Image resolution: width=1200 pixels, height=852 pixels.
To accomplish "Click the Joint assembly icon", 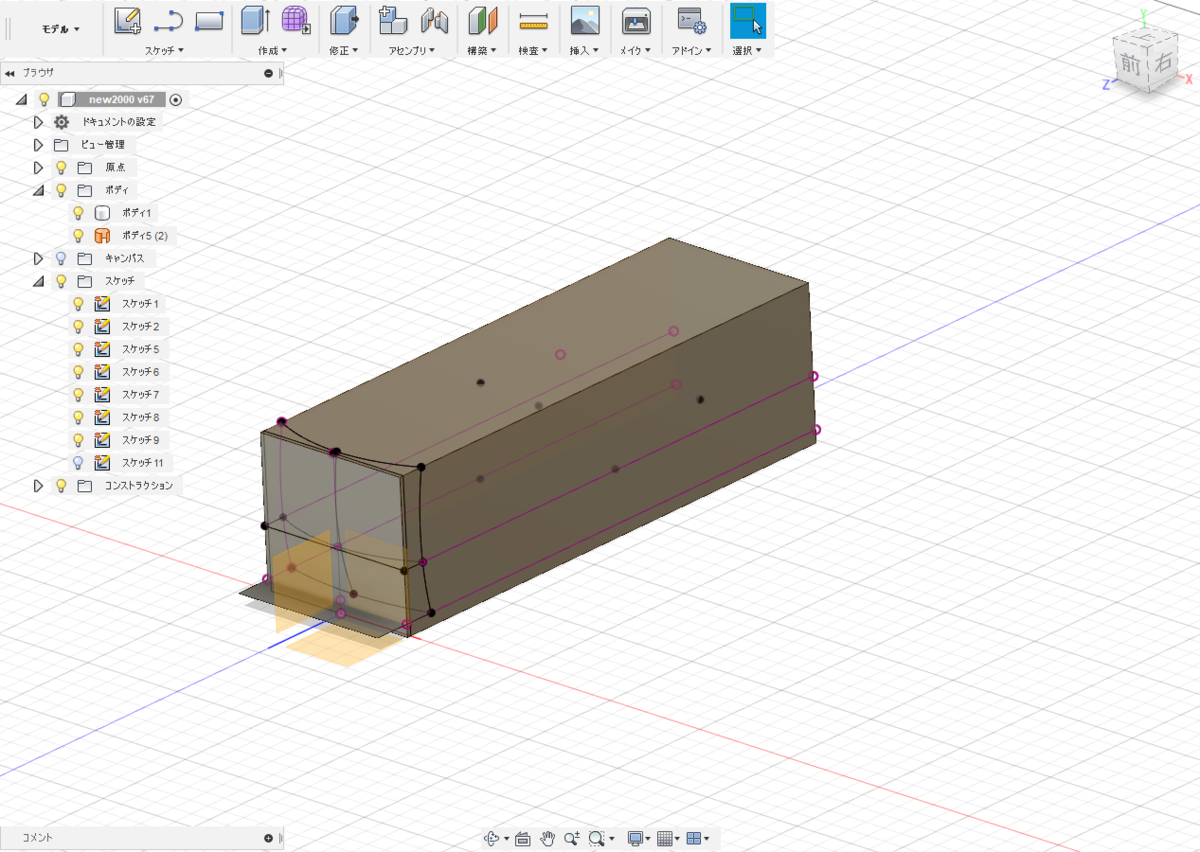I will click(x=434, y=20).
